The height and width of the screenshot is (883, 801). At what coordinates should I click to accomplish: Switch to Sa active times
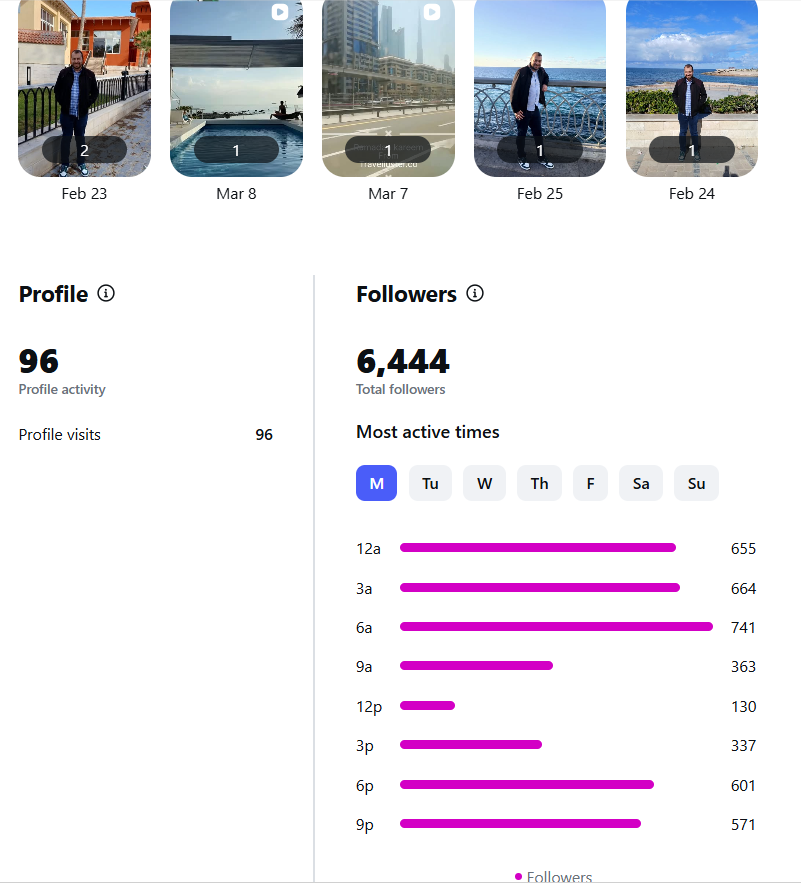pos(641,483)
